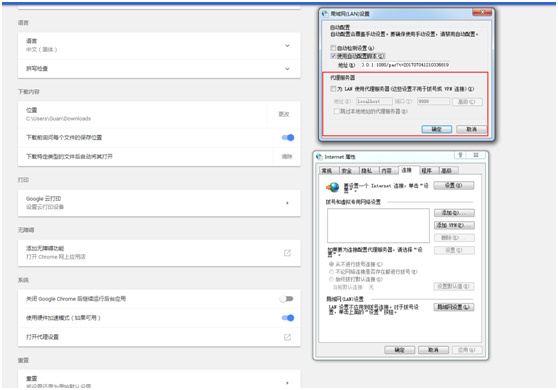558x390 pixels.
Task: Switch to 高级 tab in Internet 属性
Action: coord(447,170)
